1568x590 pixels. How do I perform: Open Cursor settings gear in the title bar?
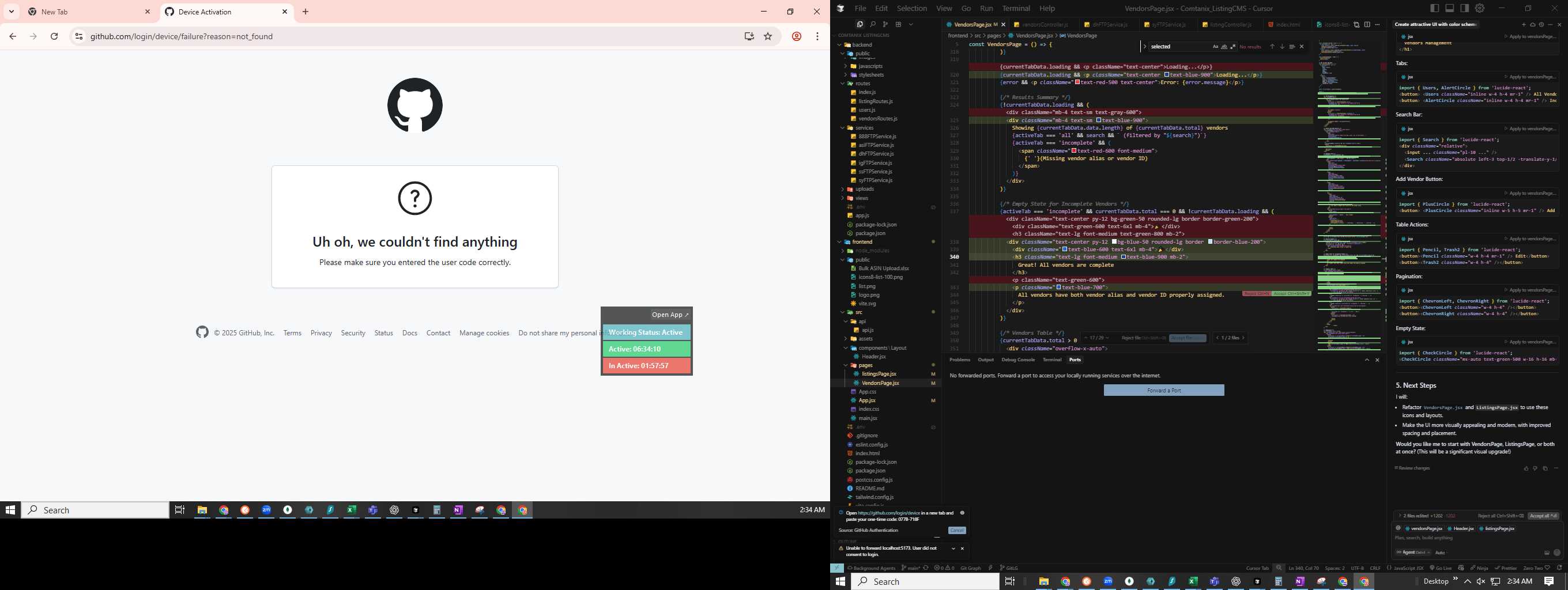(x=1480, y=8)
